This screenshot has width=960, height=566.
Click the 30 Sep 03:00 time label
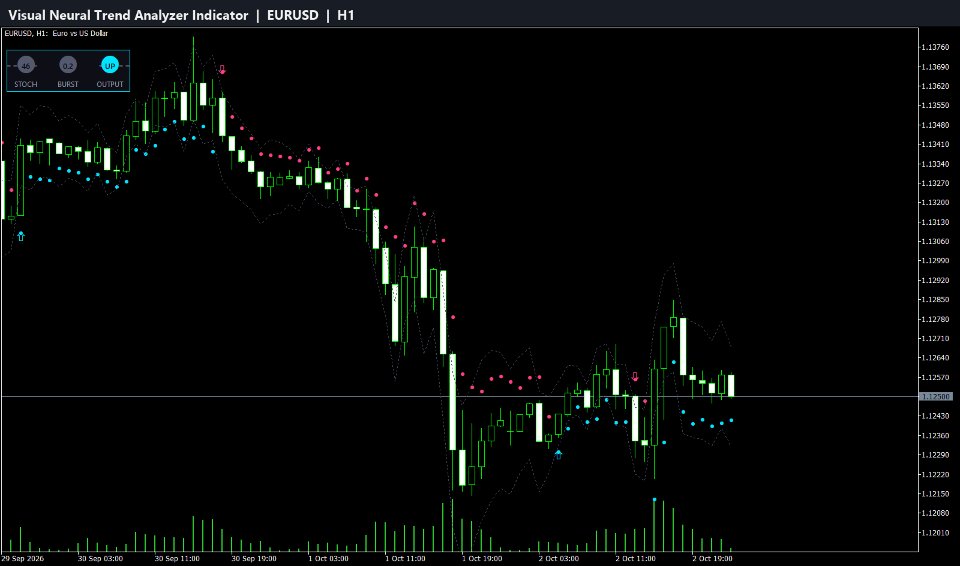pos(100,559)
